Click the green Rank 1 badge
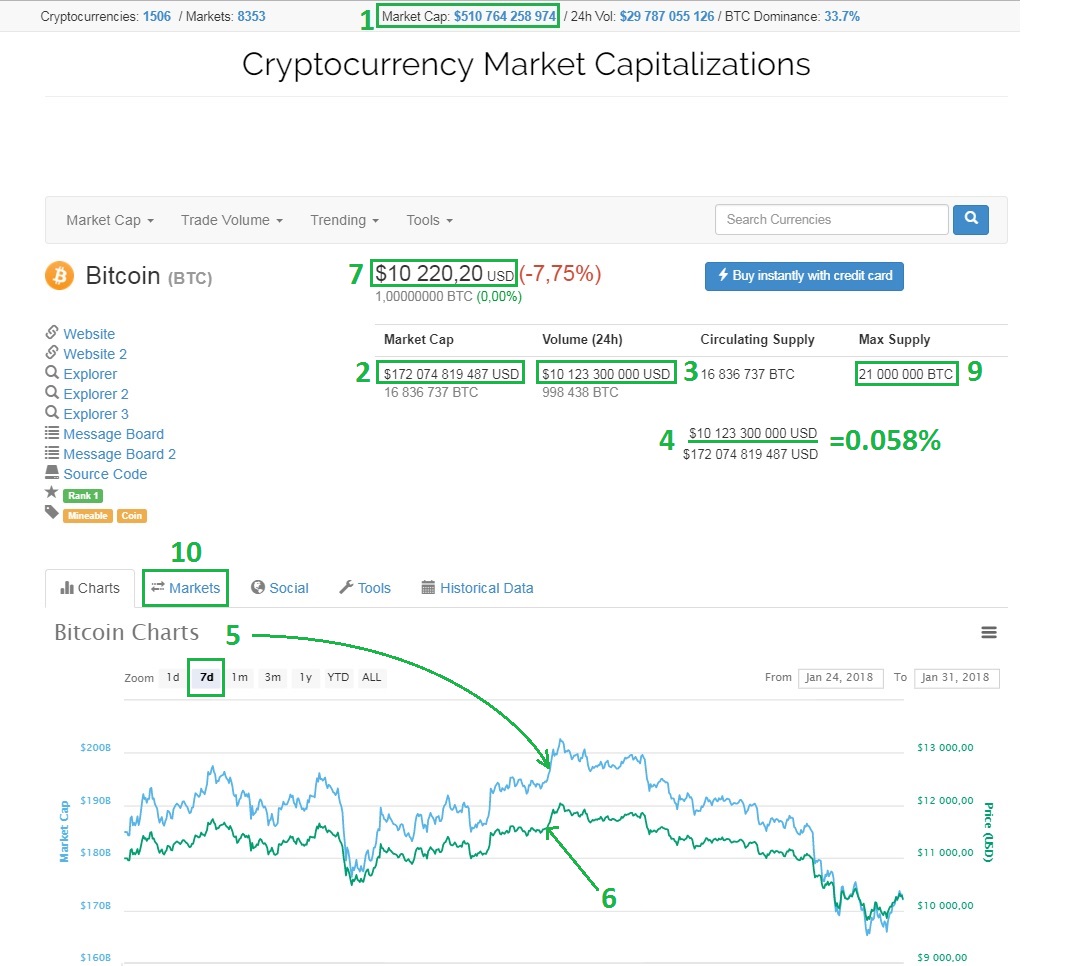Image resolution: width=1076 pixels, height=966 pixels. pos(83,495)
